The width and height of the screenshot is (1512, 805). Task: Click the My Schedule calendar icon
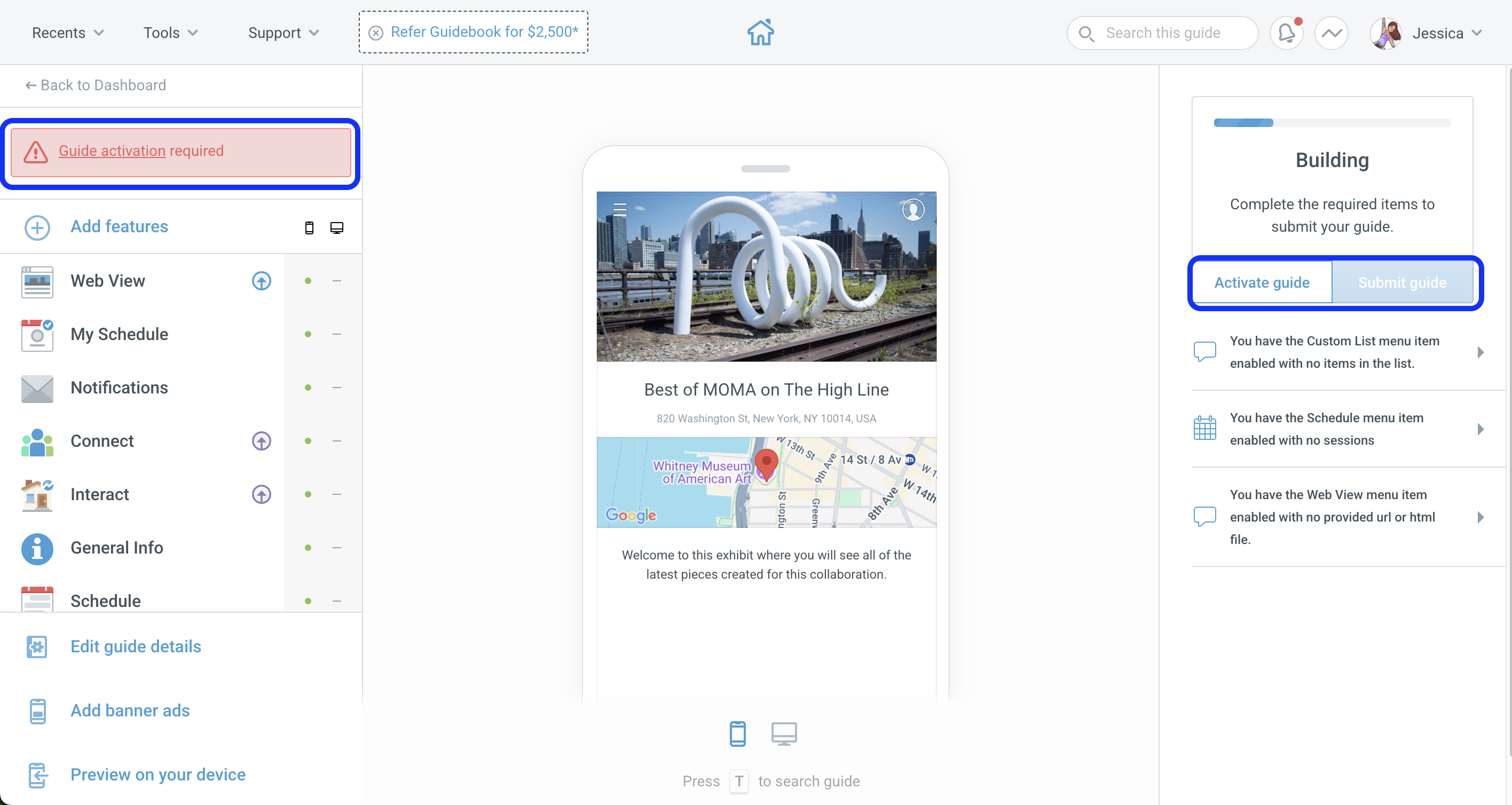[37, 335]
